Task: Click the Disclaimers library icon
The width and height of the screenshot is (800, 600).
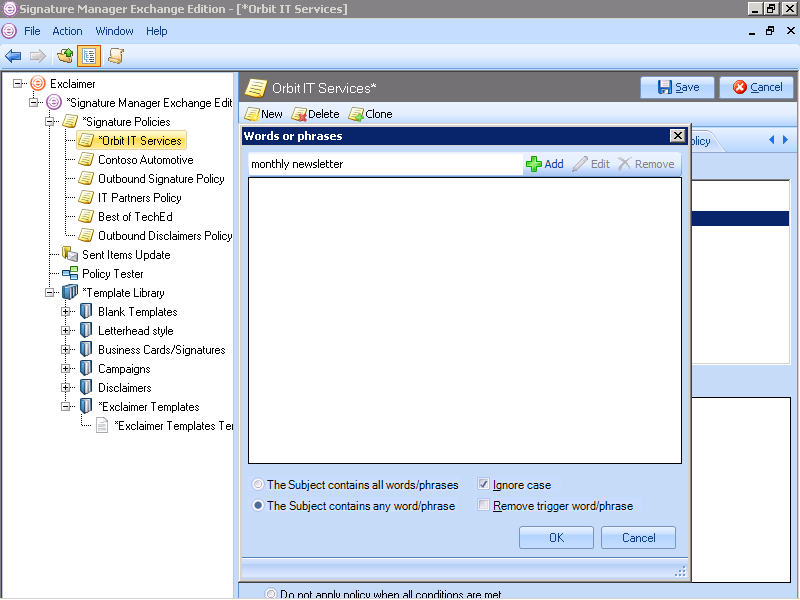Action: [86, 387]
